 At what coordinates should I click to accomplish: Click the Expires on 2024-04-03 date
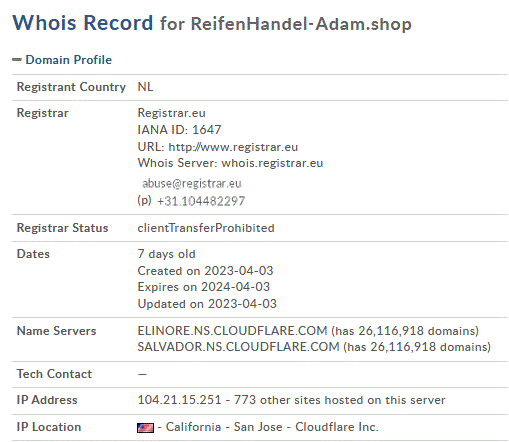[204, 287]
